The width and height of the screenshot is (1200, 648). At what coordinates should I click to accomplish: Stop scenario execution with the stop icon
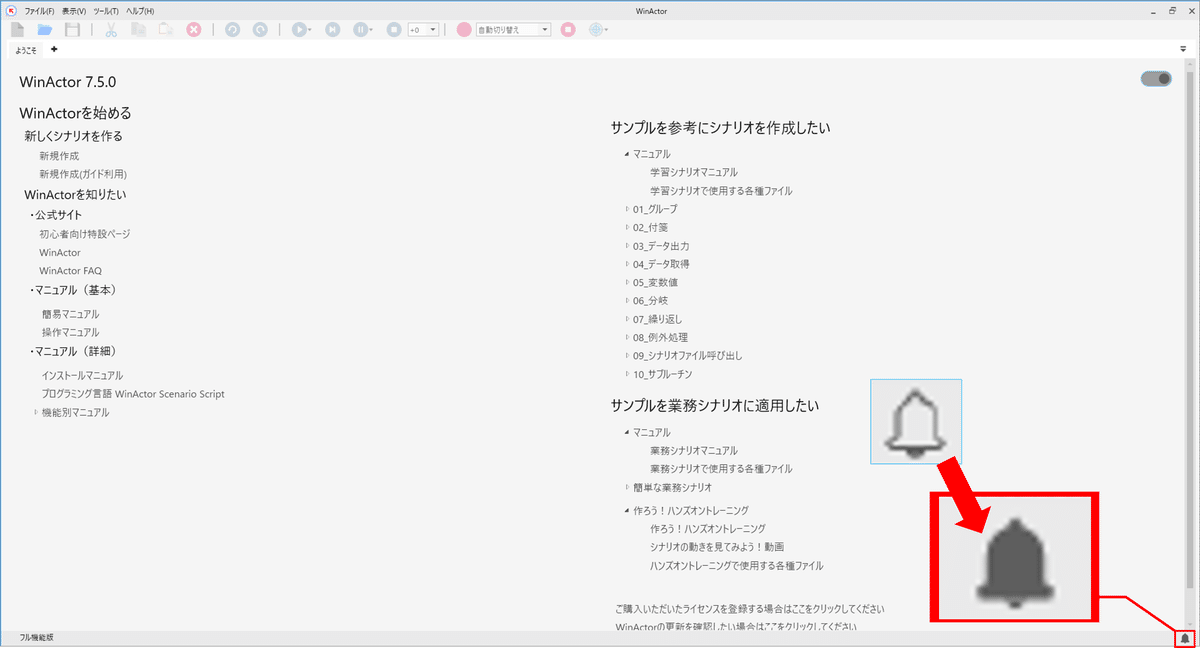pyautogui.click(x=393, y=30)
